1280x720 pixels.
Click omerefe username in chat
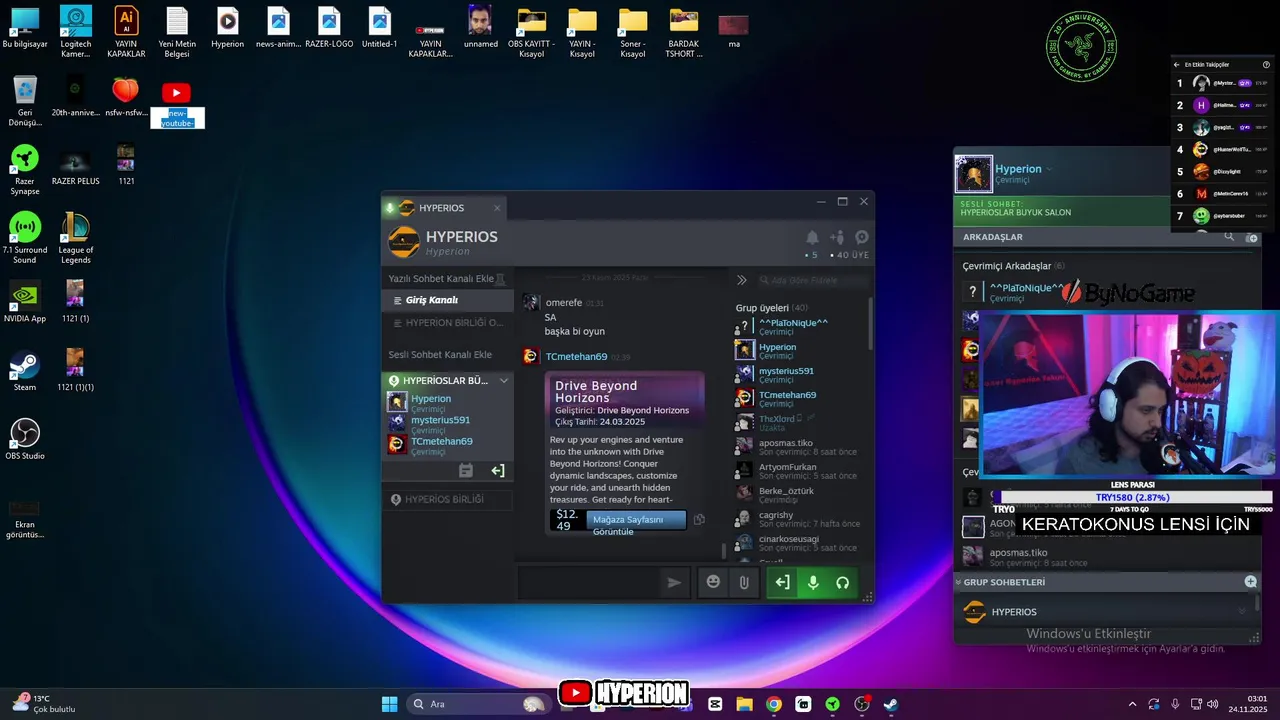pyautogui.click(x=563, y=302)
